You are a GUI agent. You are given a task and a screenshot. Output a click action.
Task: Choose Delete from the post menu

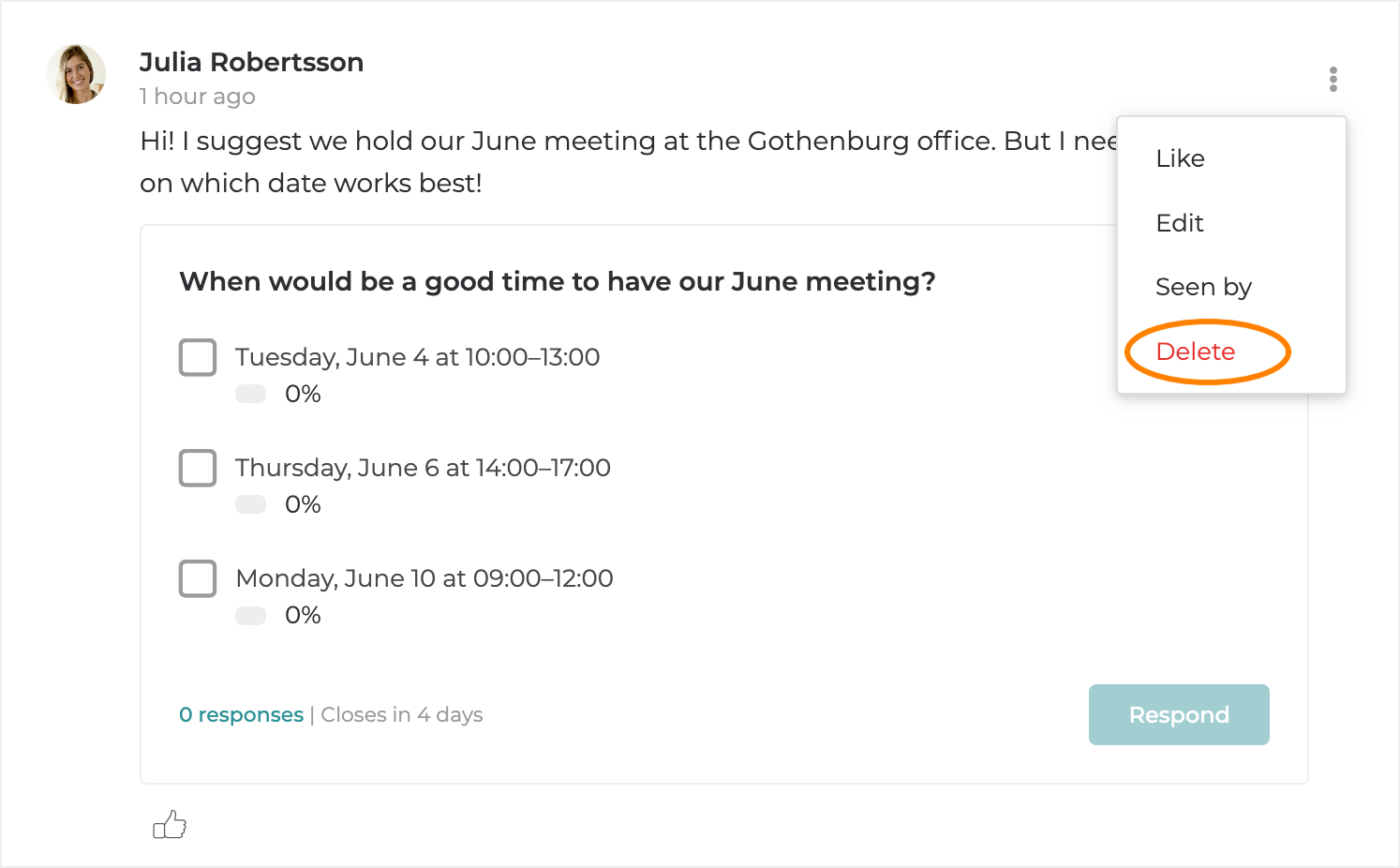(1196, 352)
